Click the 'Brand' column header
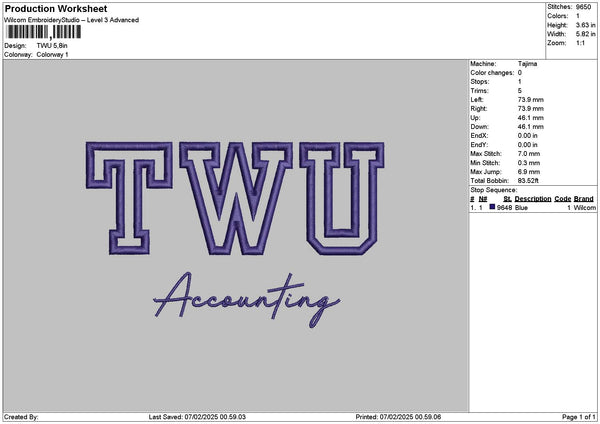600x424 pixels. 584,199
